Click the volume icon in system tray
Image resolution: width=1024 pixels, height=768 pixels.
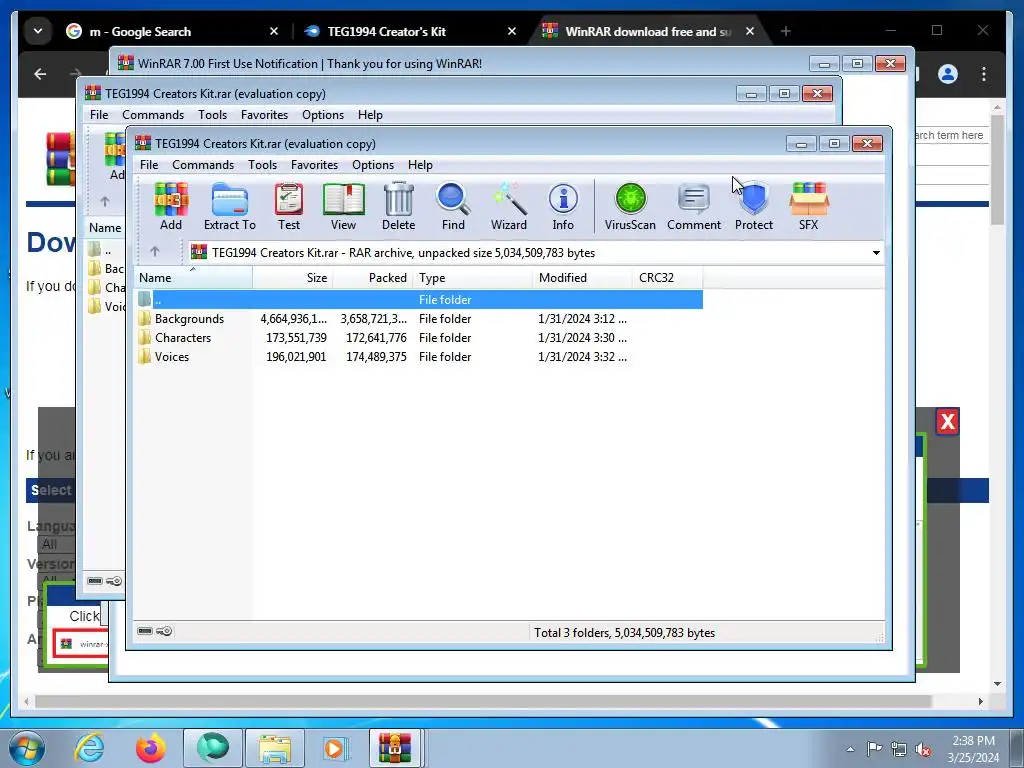click(x=923, y=749)
